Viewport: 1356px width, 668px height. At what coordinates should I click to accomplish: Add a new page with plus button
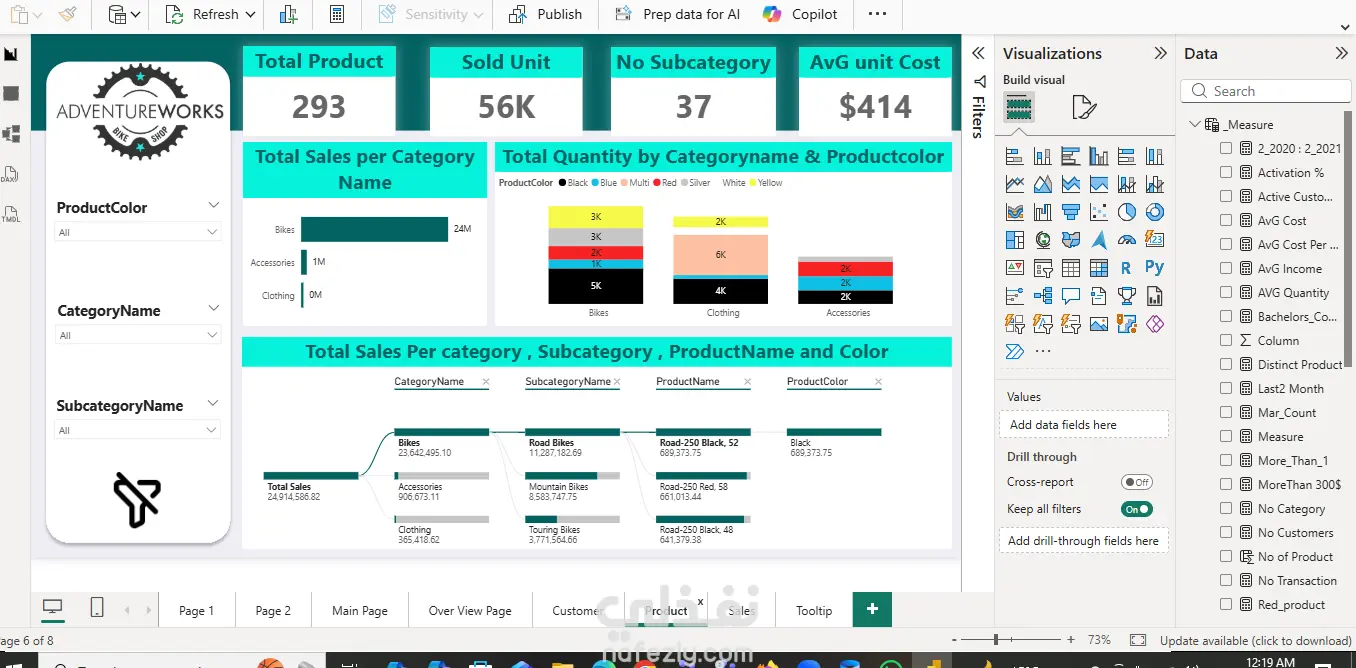(872, 609)
